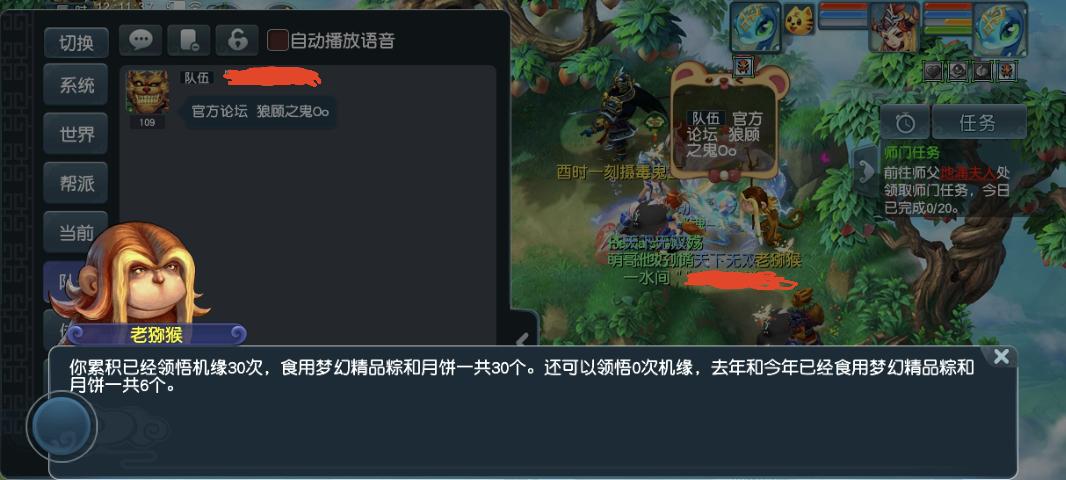Click the blue dragon character portrait at far right
The height and width of the screenshot is (480, 1066).
[1000, 29]
